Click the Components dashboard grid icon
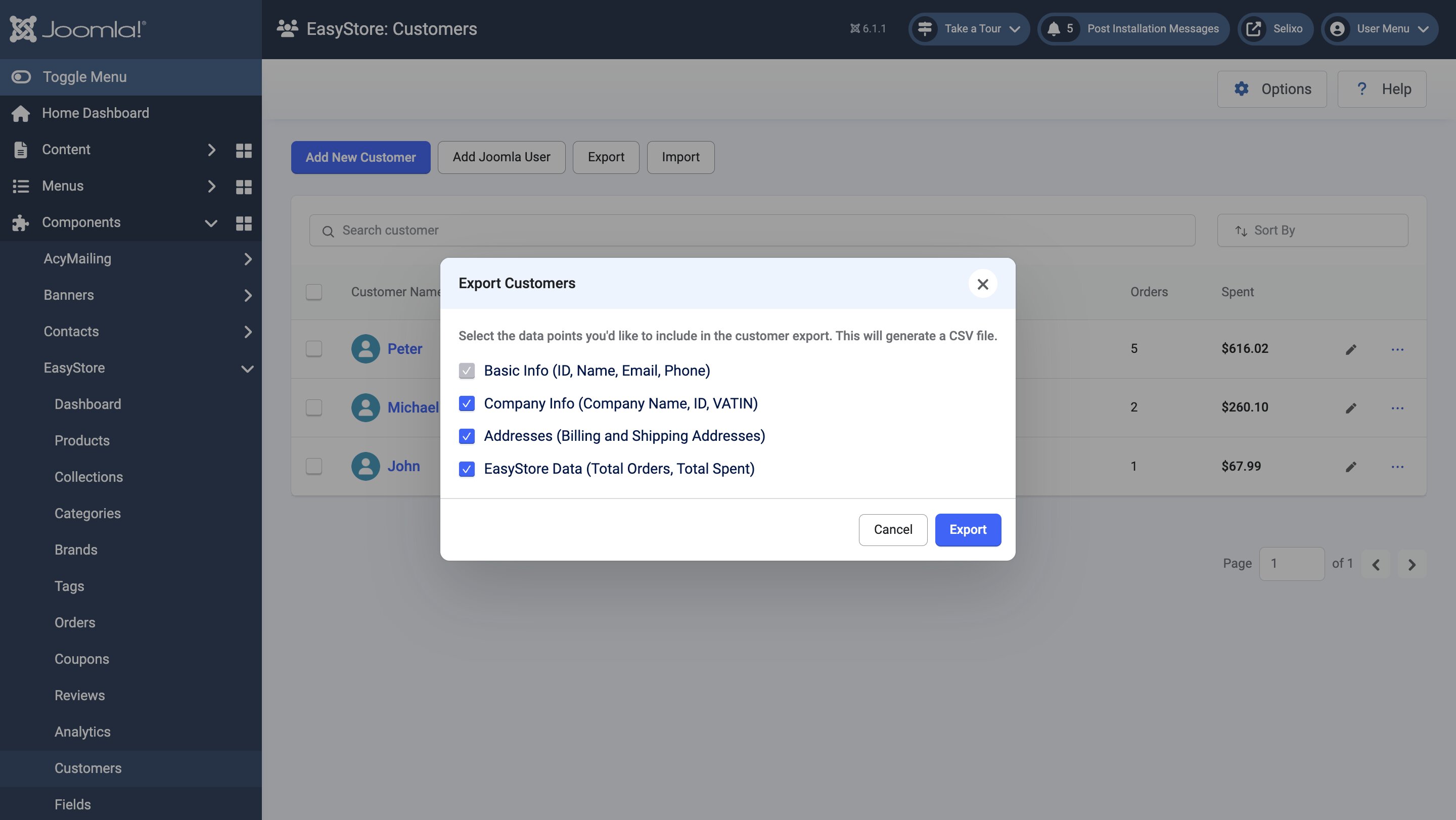 click(244, 223)
